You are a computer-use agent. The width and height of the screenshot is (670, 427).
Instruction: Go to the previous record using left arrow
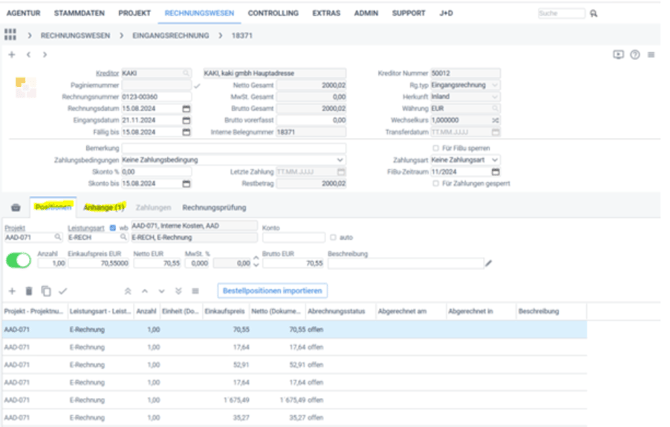click(28, 54)
